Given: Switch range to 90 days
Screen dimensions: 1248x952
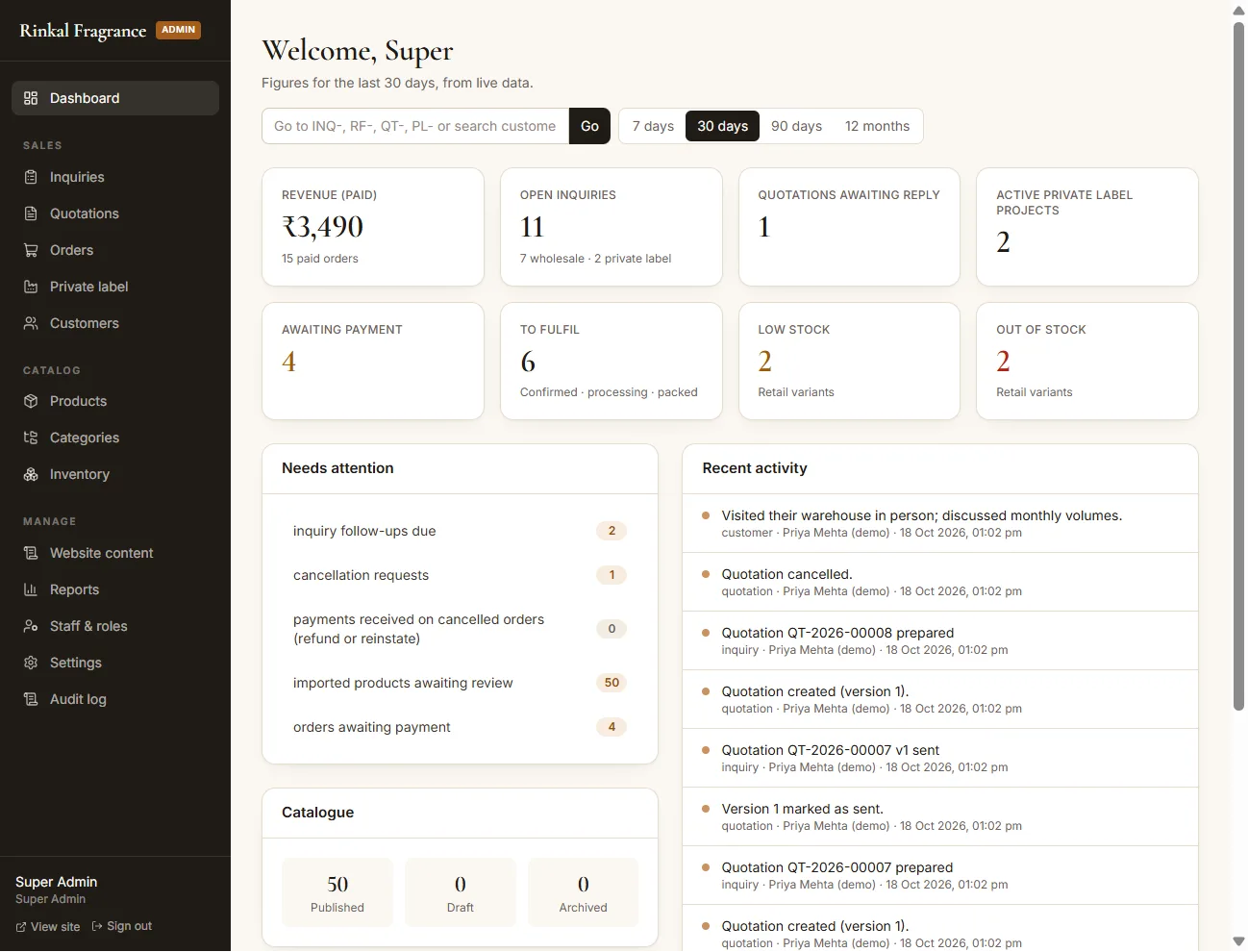Looking at the screenshot, I should [796, 126].
